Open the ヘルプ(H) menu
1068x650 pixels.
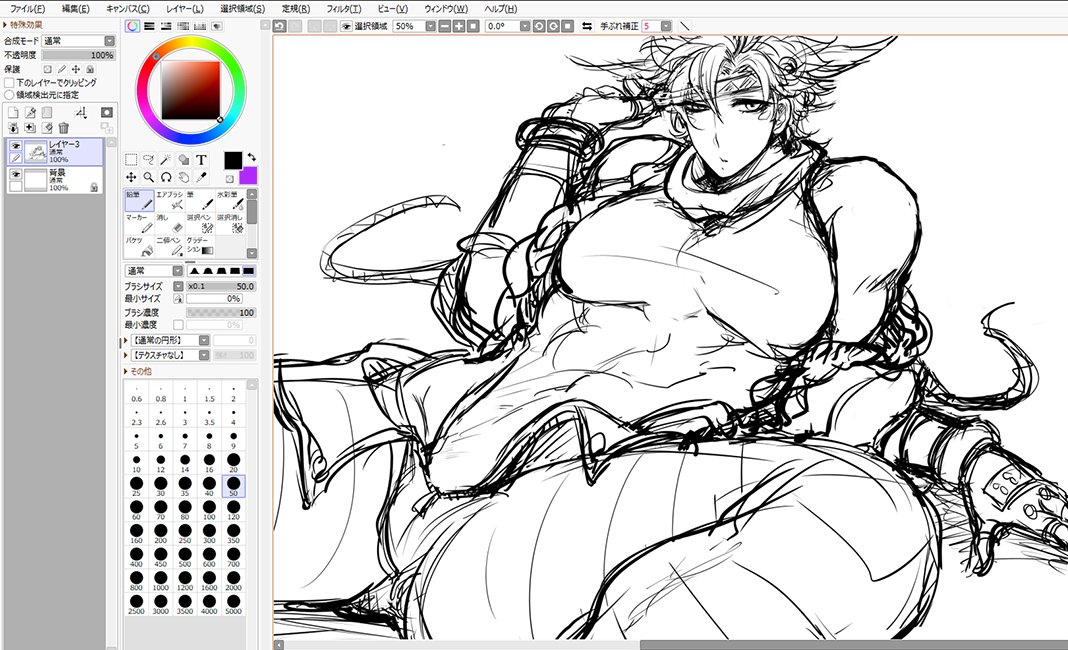pos(501,9)
